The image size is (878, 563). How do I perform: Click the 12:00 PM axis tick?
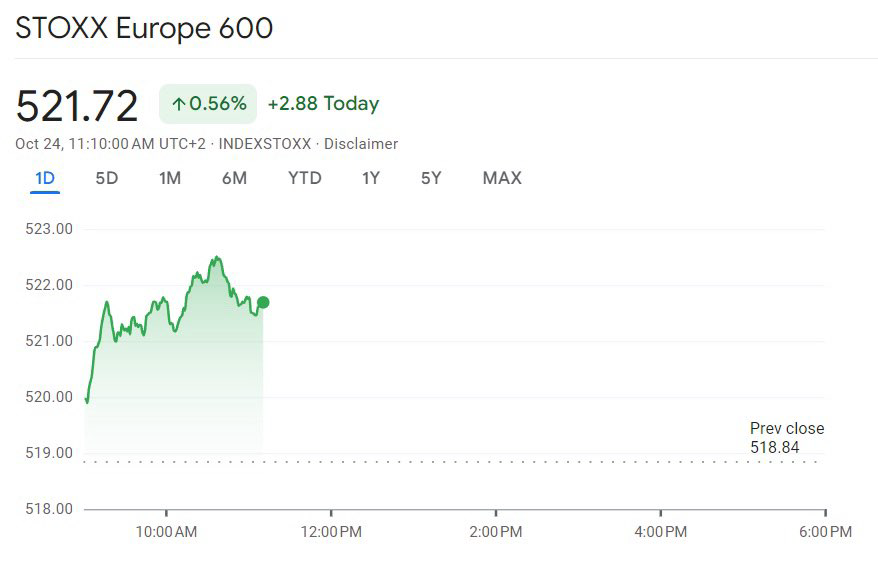(x=331, y=513)
